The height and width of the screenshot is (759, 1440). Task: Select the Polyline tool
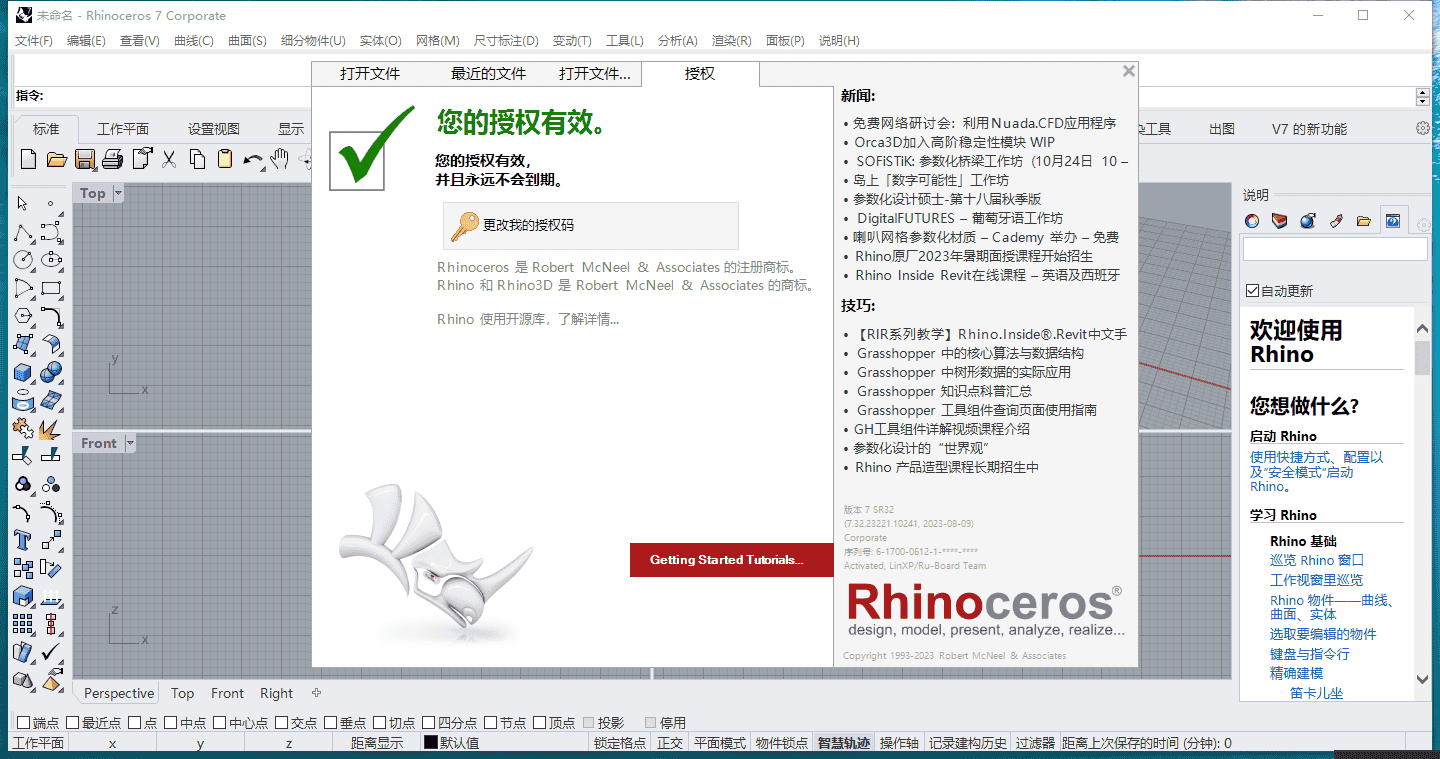23,232
